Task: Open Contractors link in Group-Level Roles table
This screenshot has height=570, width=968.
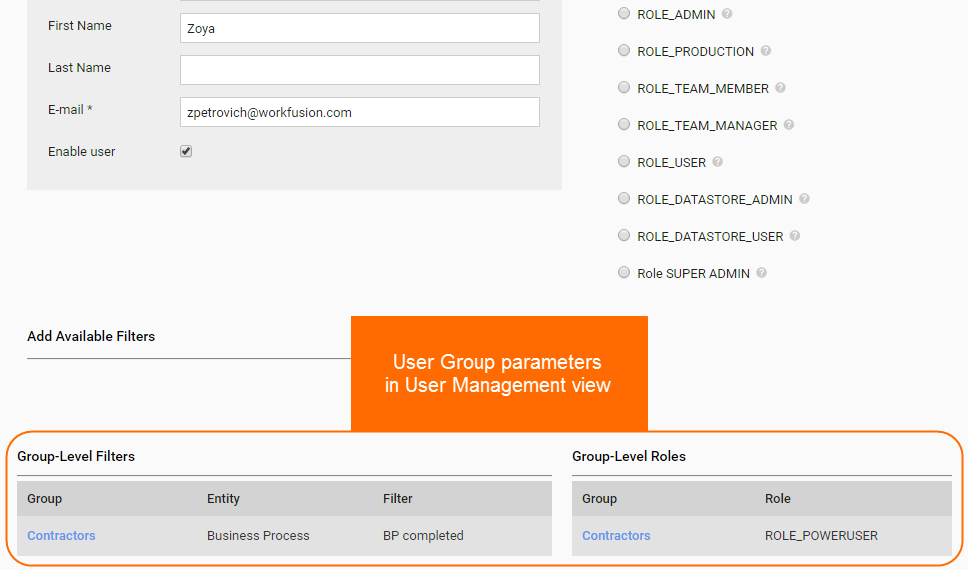Action: (616, 535)
